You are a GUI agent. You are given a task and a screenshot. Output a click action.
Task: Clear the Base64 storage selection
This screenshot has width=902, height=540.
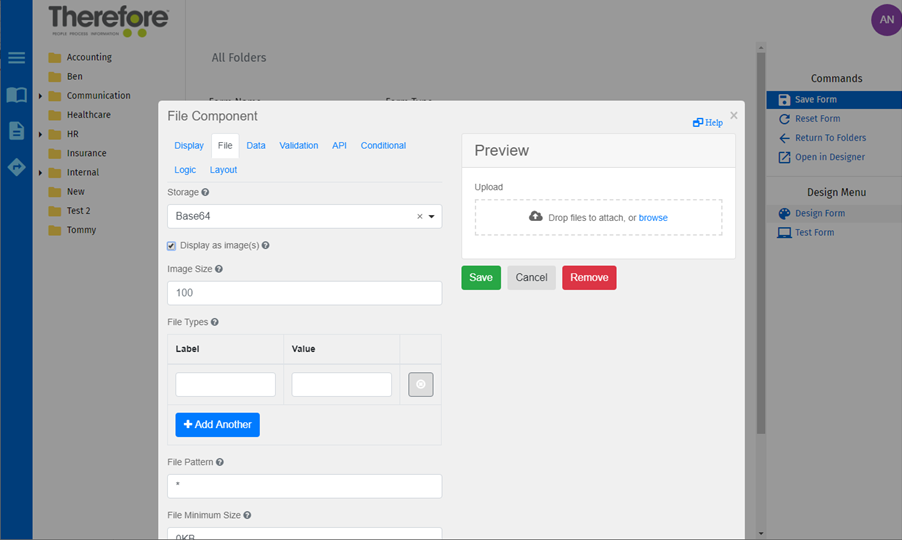click(x=420, y=216)
